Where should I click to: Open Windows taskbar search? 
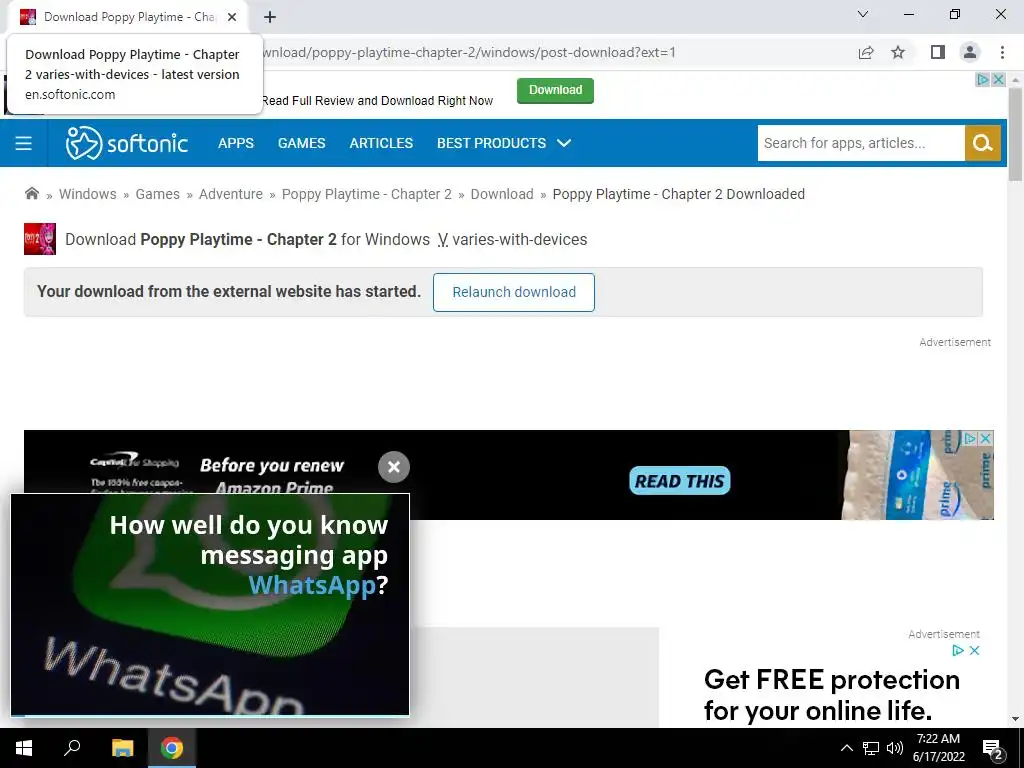pyautogui.click(x=72, y=748)
